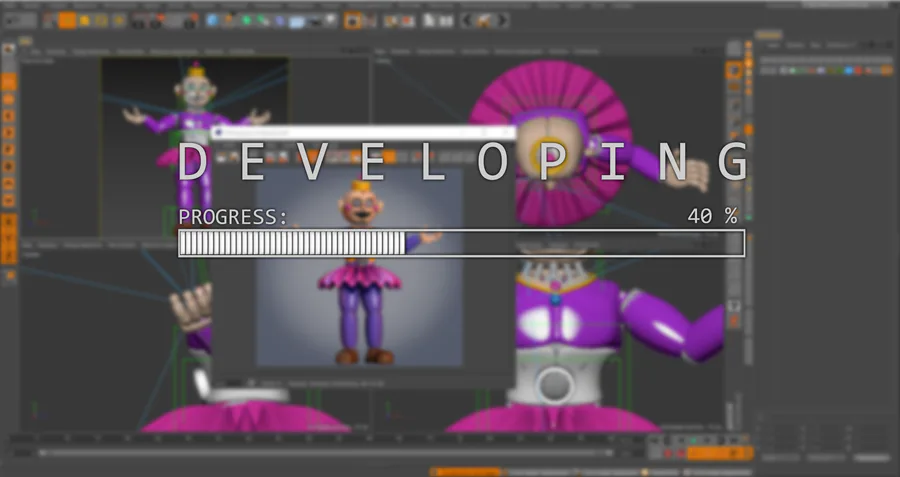Click the "PROGRESS:" label

(233, 217)
